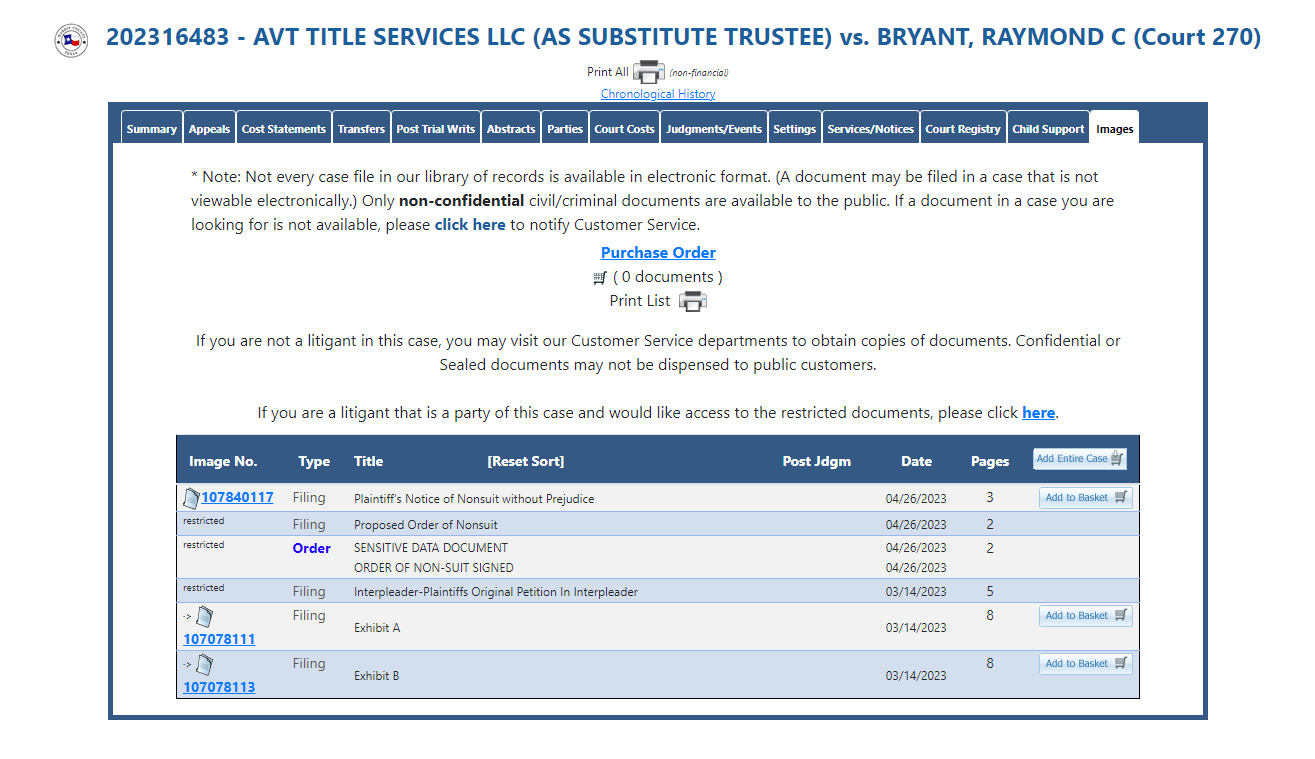The width and height of the screenshot is (1315, 759).
Task: Click 'SENSITIVE DATA DOCUMENT' text
Action: 431,548
